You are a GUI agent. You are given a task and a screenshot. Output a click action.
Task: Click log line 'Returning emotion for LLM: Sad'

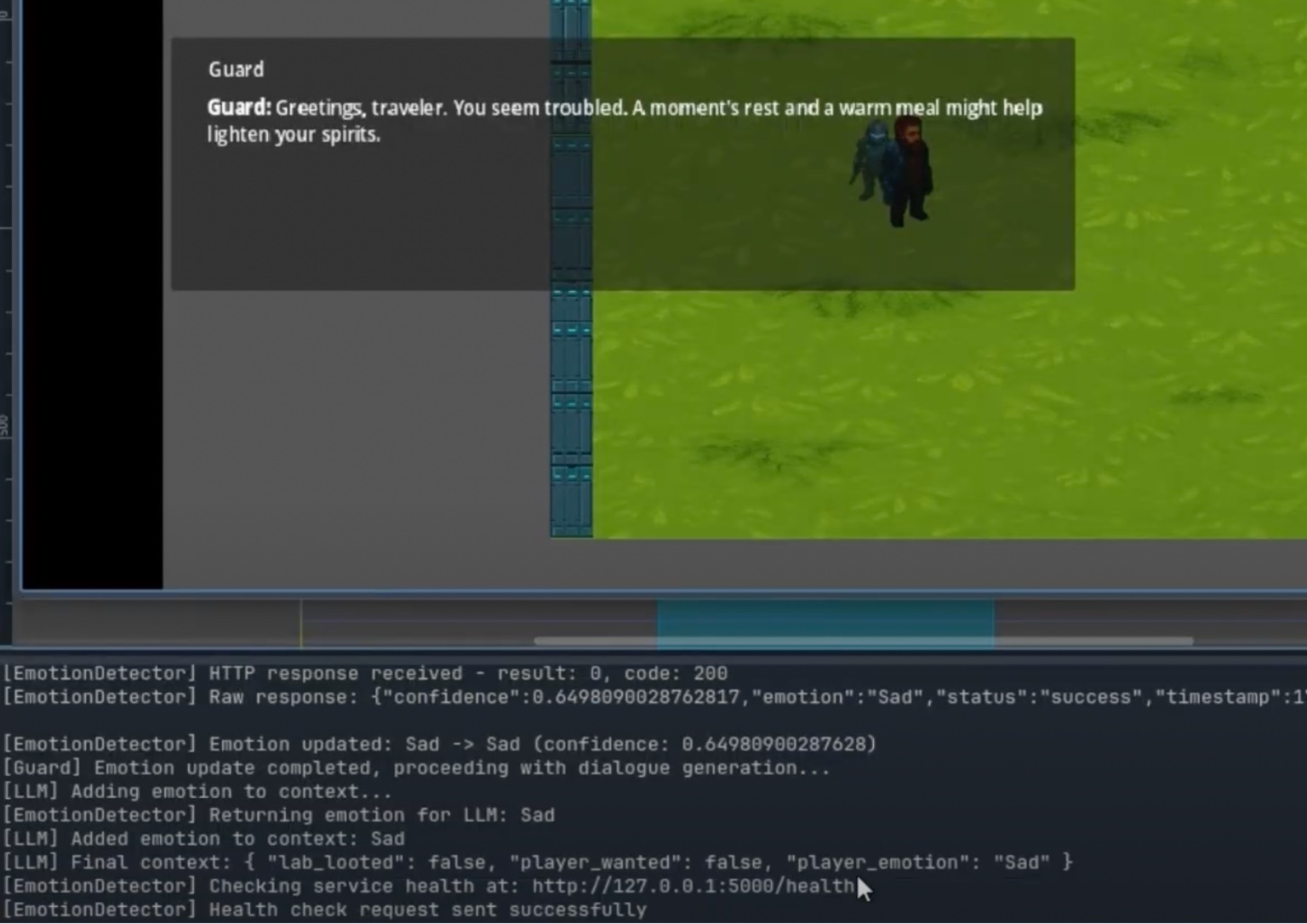[x=278, y=815]
